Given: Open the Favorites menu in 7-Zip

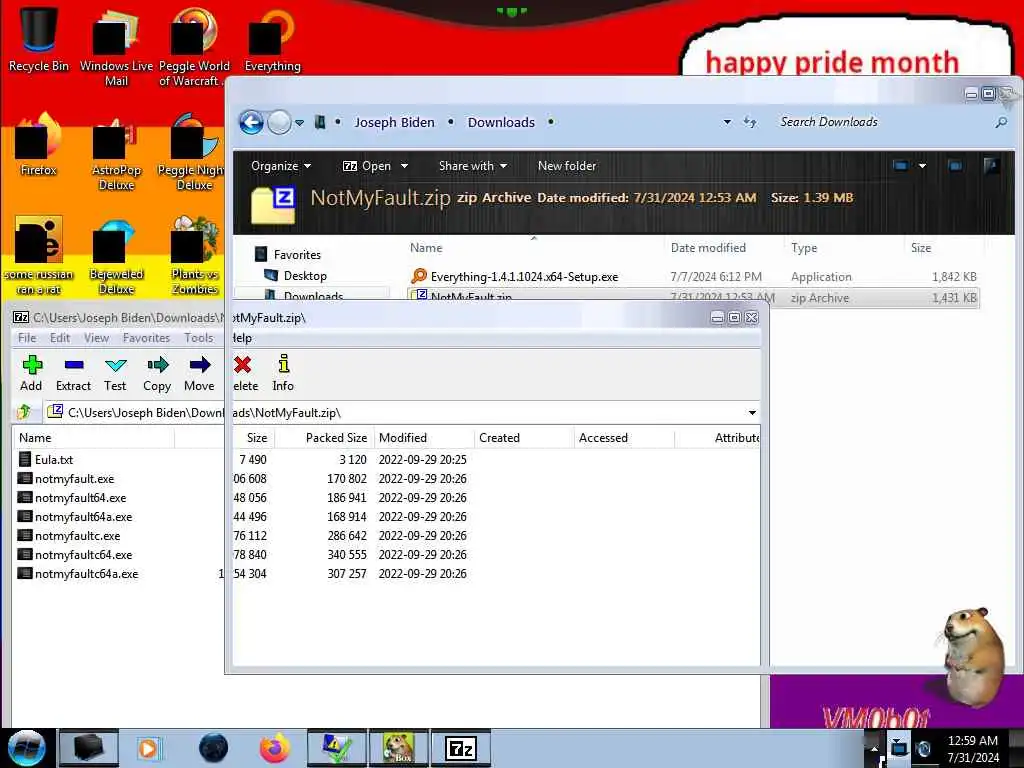Looking at the screenshot, I should (146, 338).
